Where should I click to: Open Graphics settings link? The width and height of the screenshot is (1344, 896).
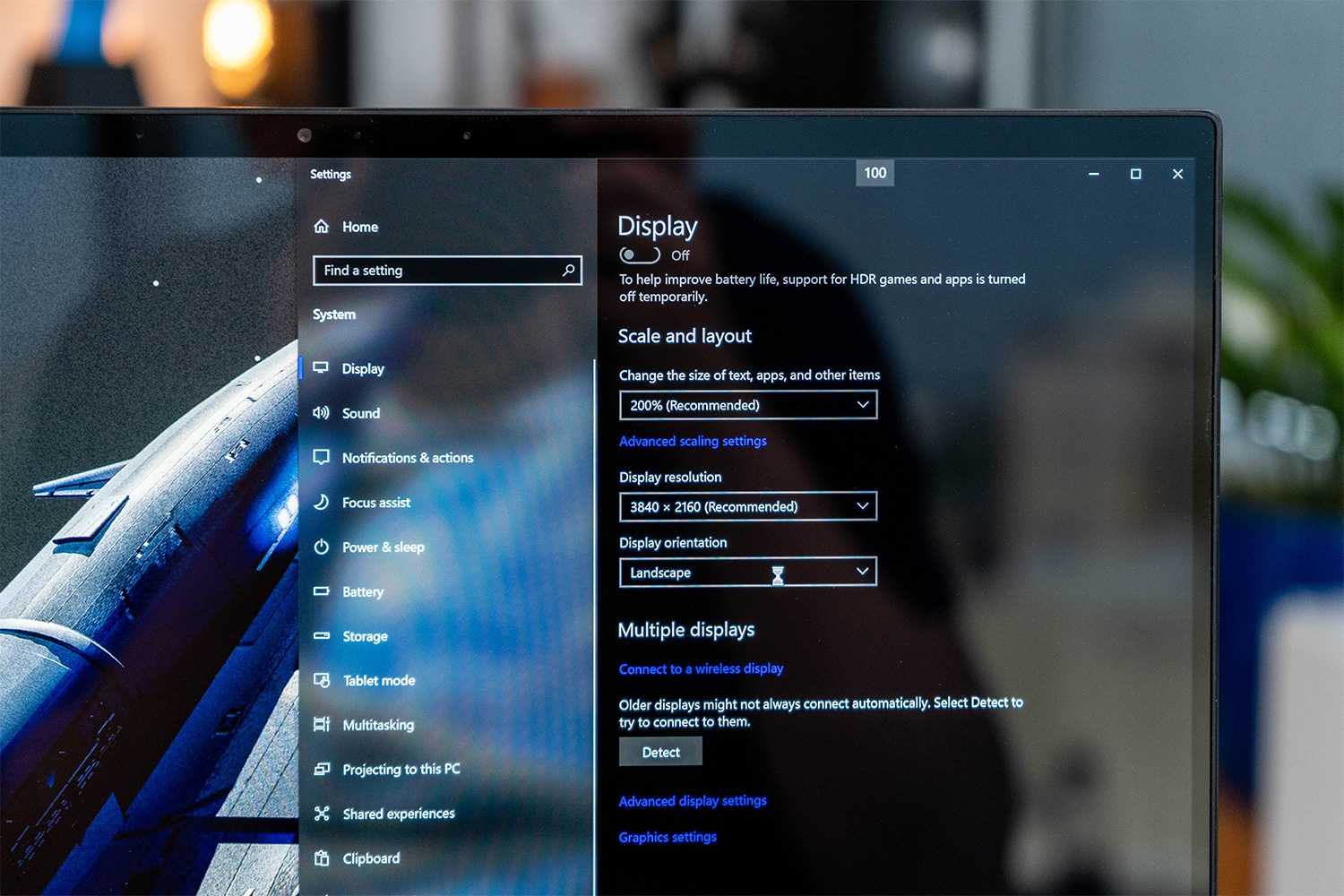tap(668, 837)
